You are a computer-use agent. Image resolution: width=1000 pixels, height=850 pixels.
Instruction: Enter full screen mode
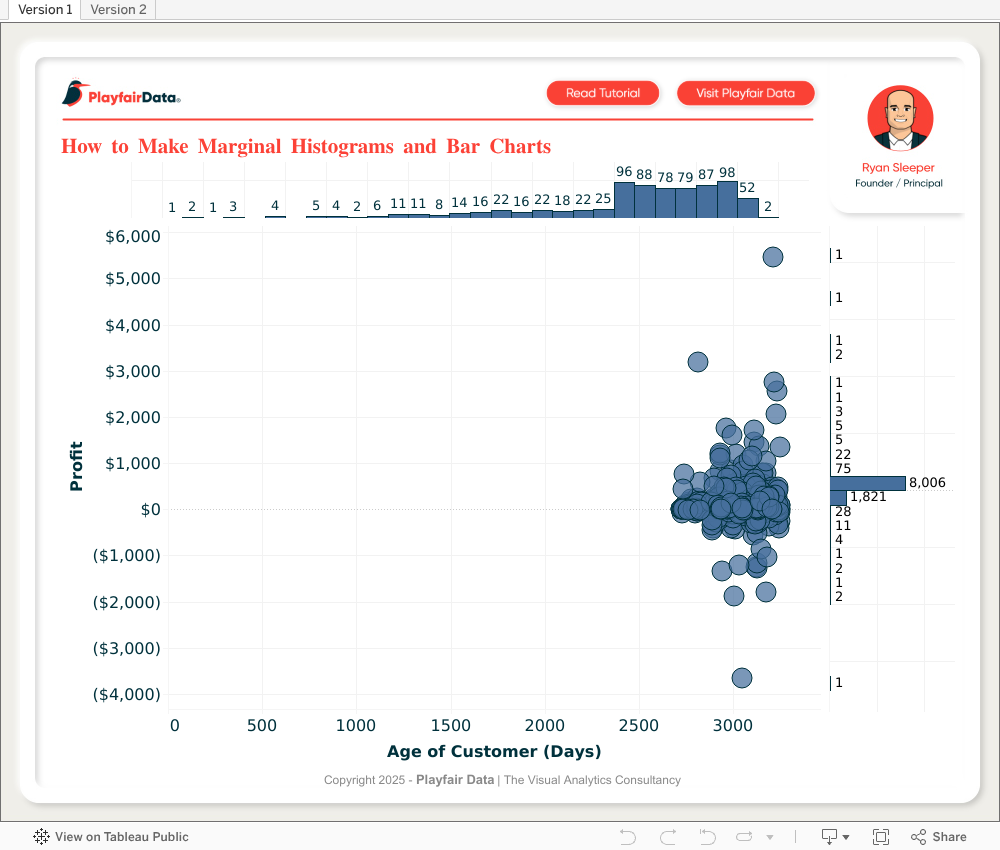click(881, 837)
